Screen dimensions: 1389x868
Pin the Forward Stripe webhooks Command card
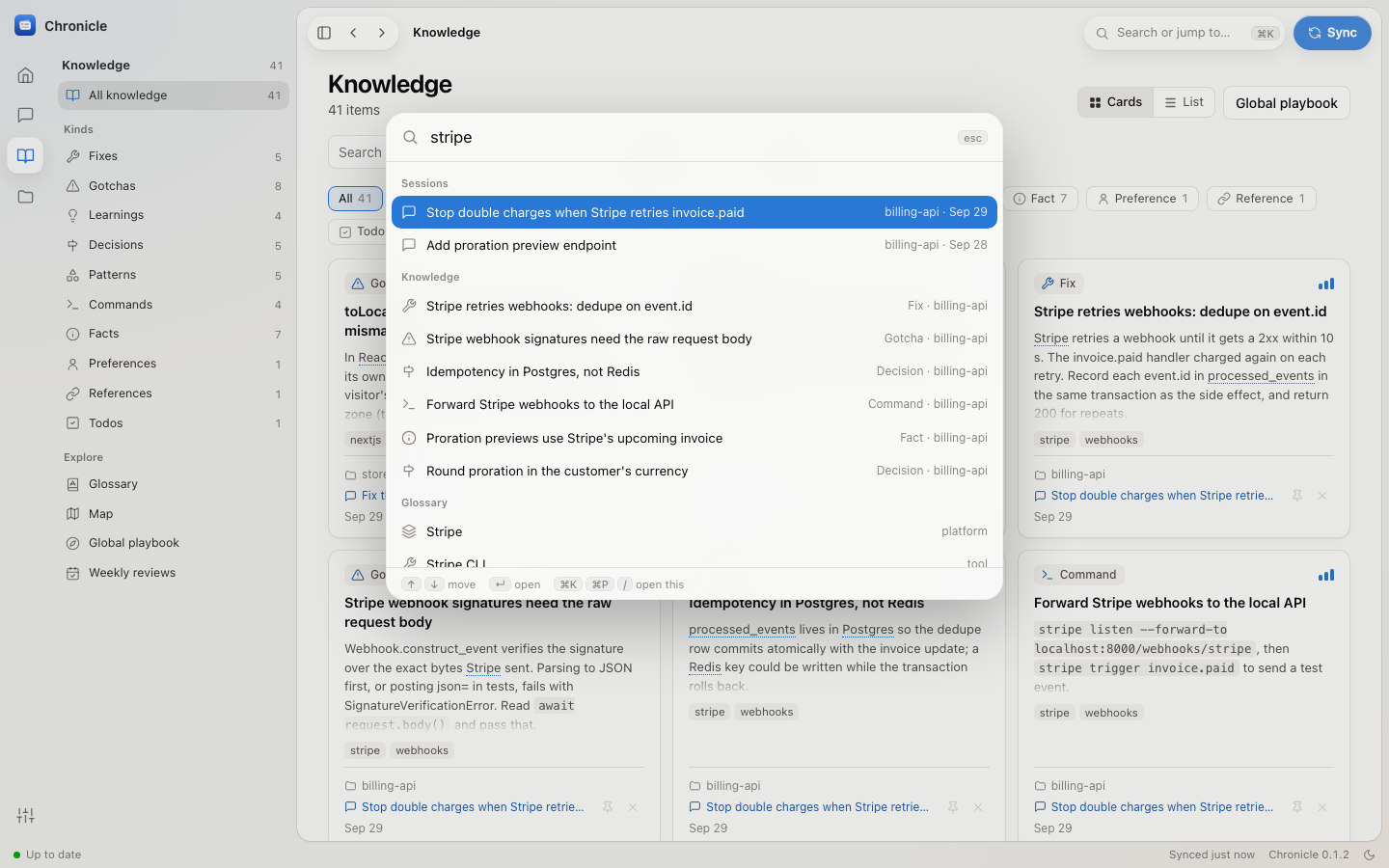[x=1297, y=807]
